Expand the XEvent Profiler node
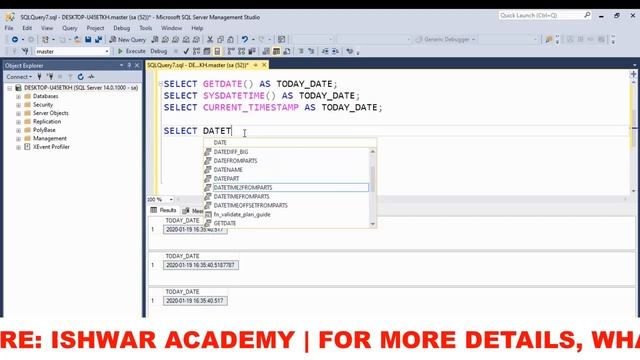Viewport: 640px width, 360px height. pos(18,147)
